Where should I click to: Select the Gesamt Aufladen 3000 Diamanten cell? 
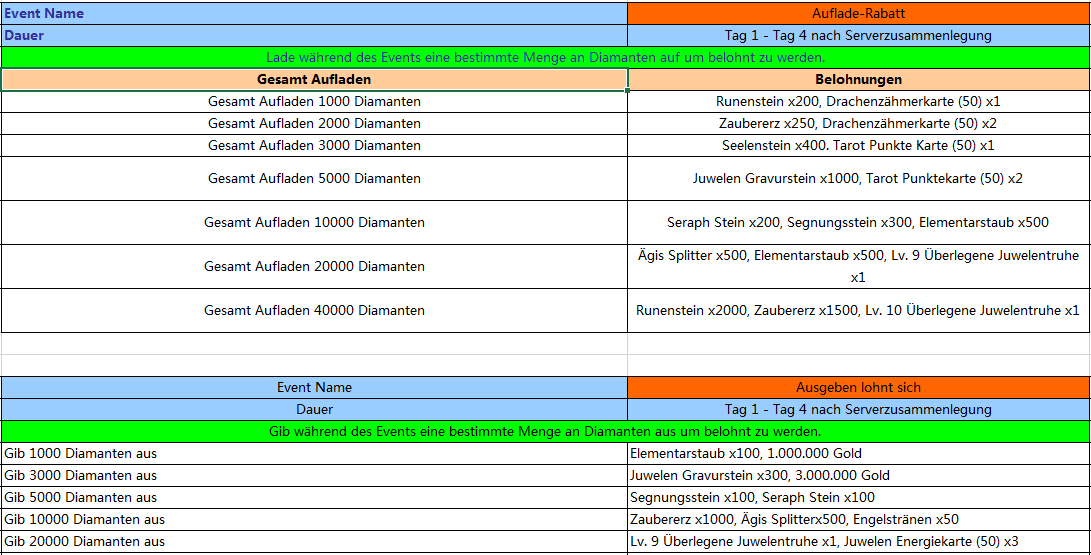pyautogui.click(x=314, y=145)
